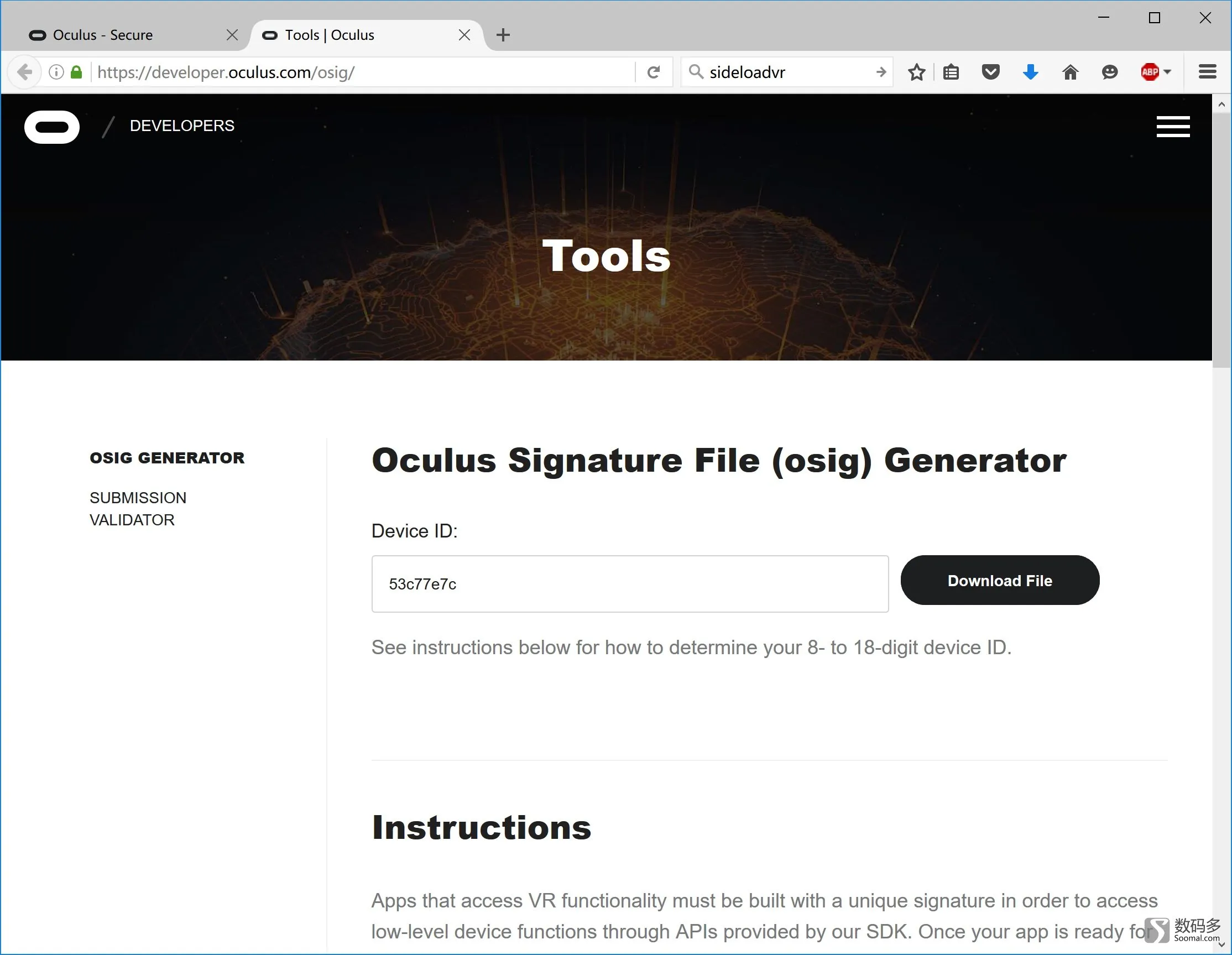Go to the home page icon
The height and width of the screenshot is (955, 1232).
(1070, 72)
